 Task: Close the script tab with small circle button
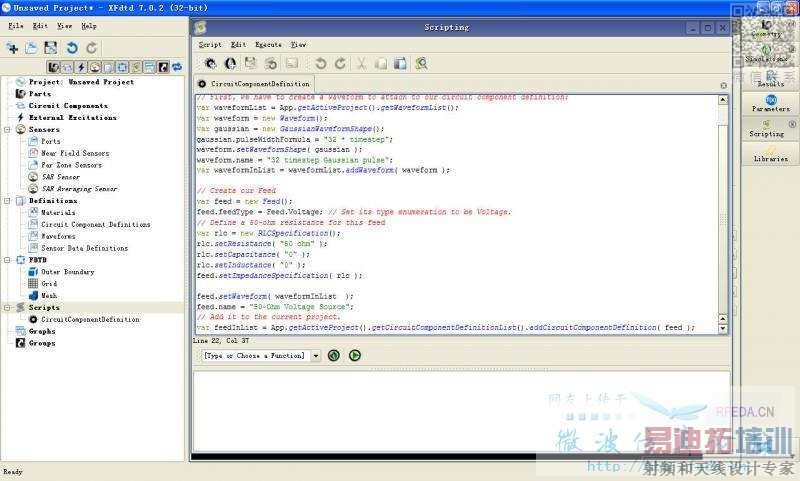coord(723,86)
